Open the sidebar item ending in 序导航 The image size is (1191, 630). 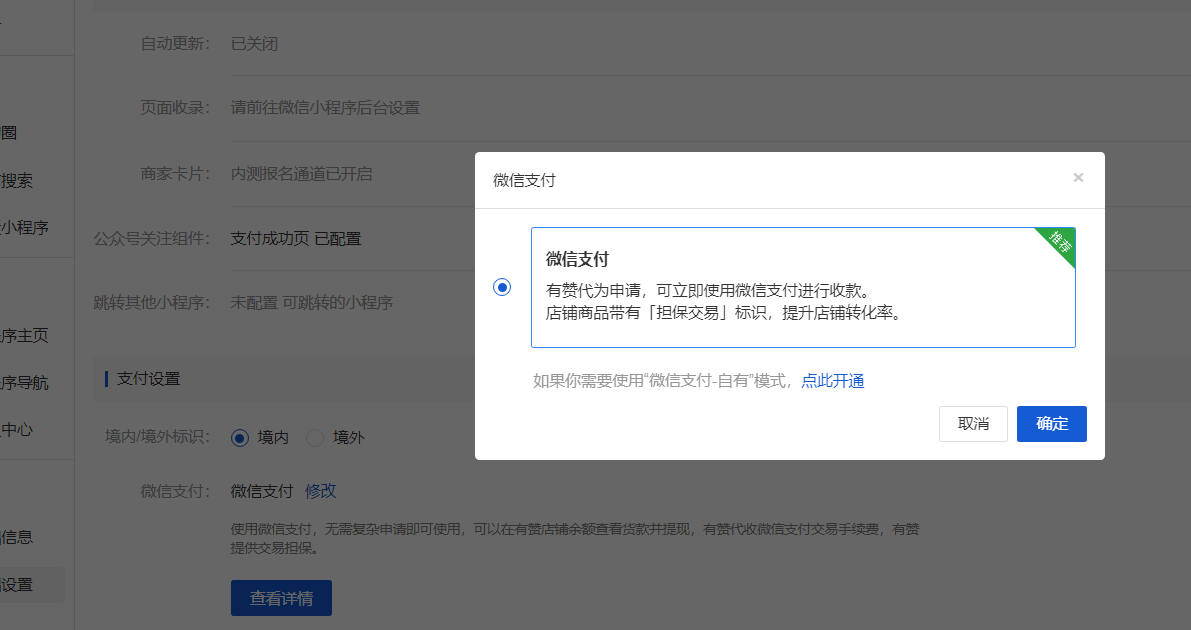pyautogui.click(x=24, y=383)
